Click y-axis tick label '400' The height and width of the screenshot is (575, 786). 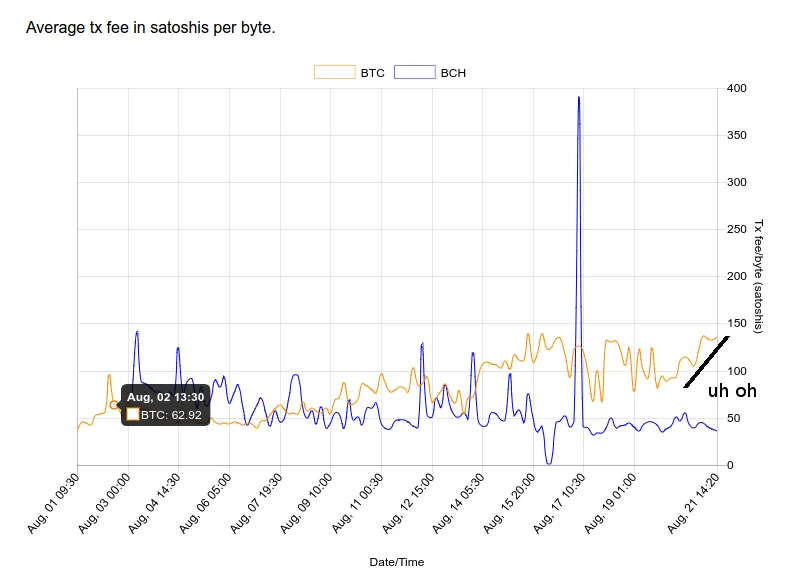pos(736,88)
